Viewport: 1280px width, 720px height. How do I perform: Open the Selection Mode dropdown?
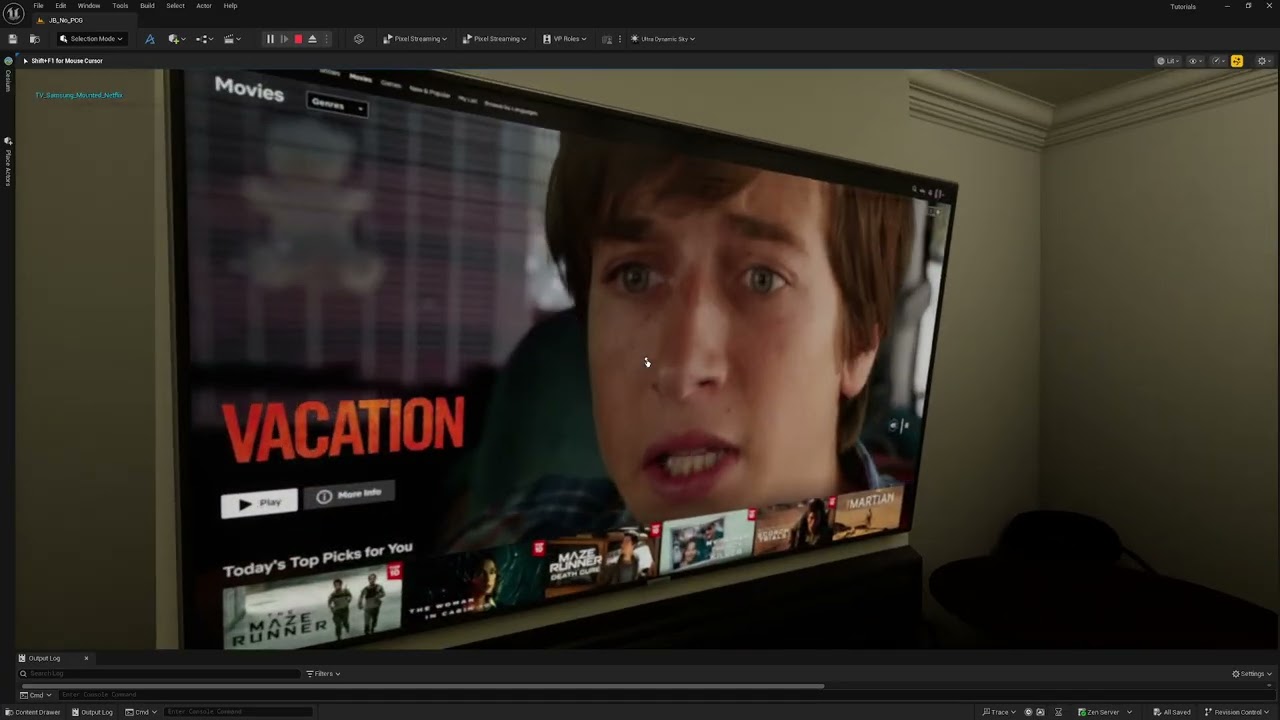click(91, 39)
